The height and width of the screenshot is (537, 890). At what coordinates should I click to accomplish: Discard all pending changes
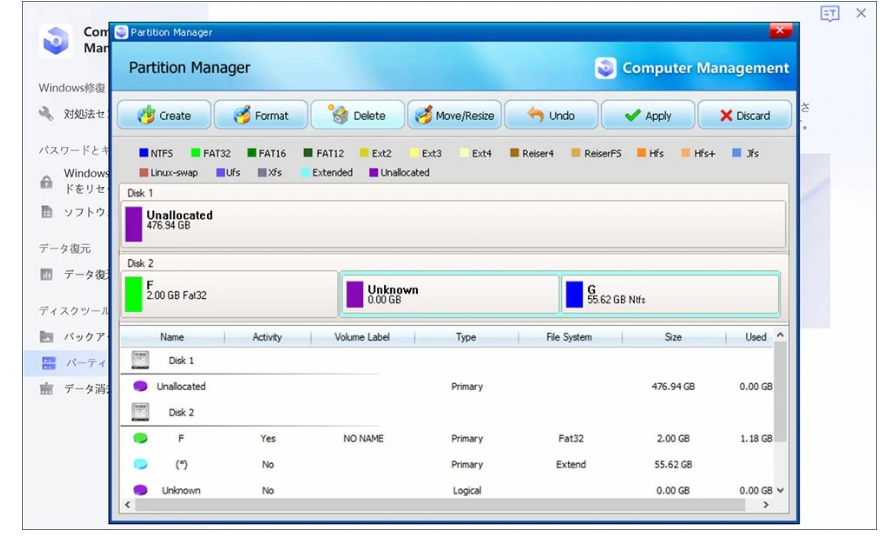744,115
